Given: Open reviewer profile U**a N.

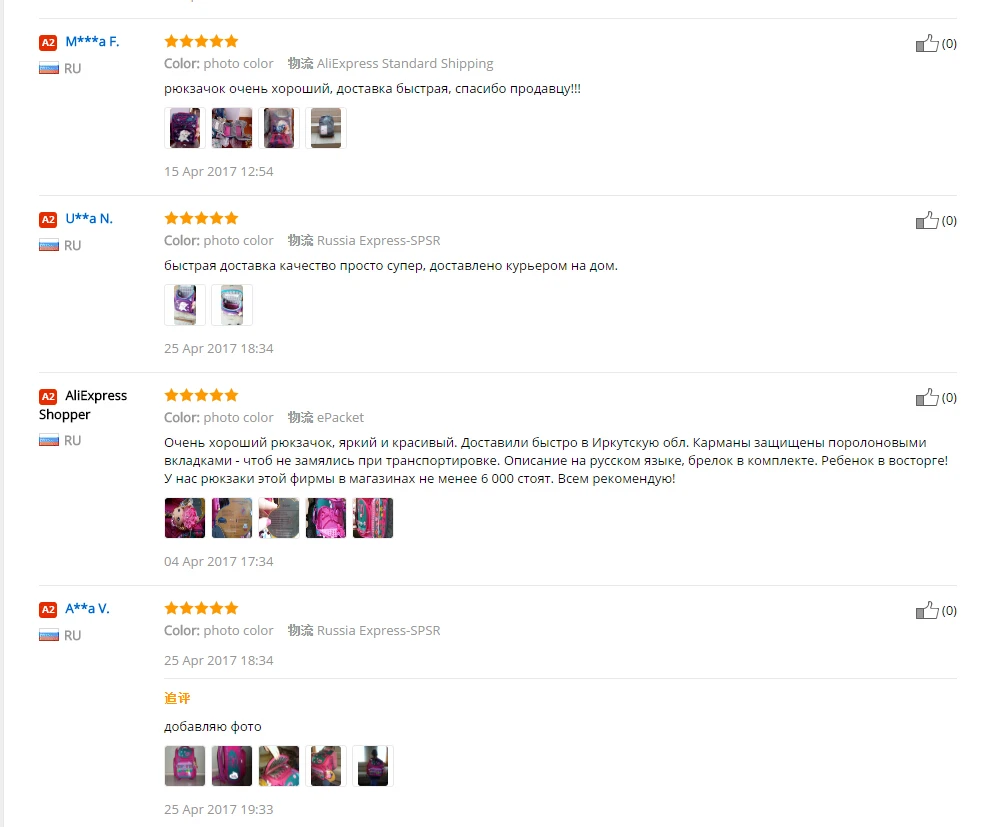Looking at the screenshot, I should point(89,219).
